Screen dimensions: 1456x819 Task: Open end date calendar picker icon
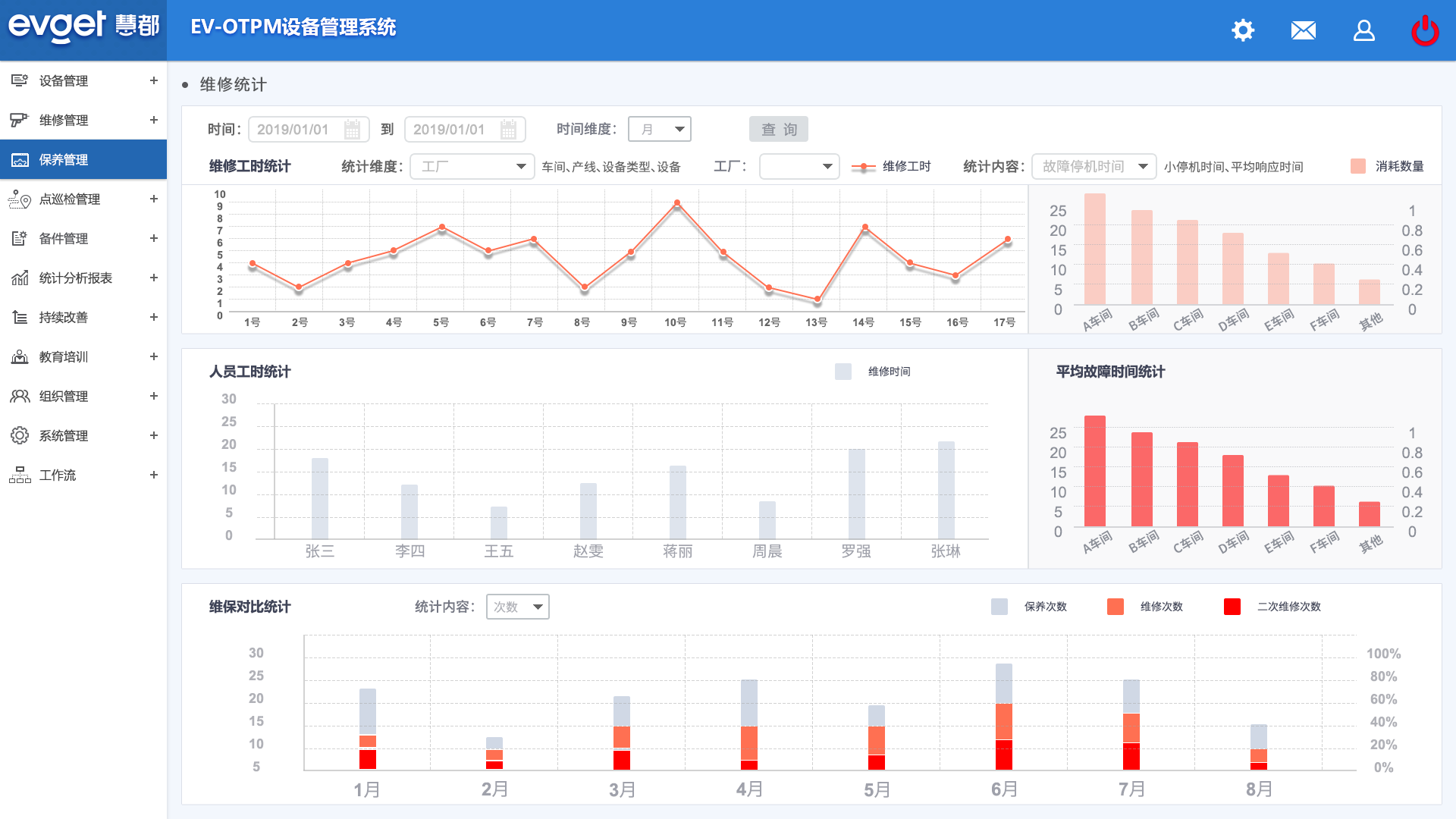(508, 130)
